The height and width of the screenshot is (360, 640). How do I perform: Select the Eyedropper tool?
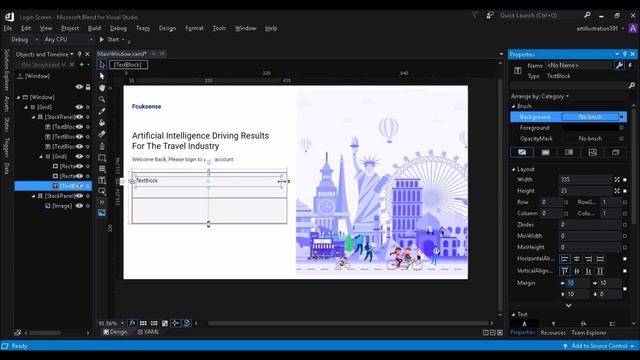(102, 111)
